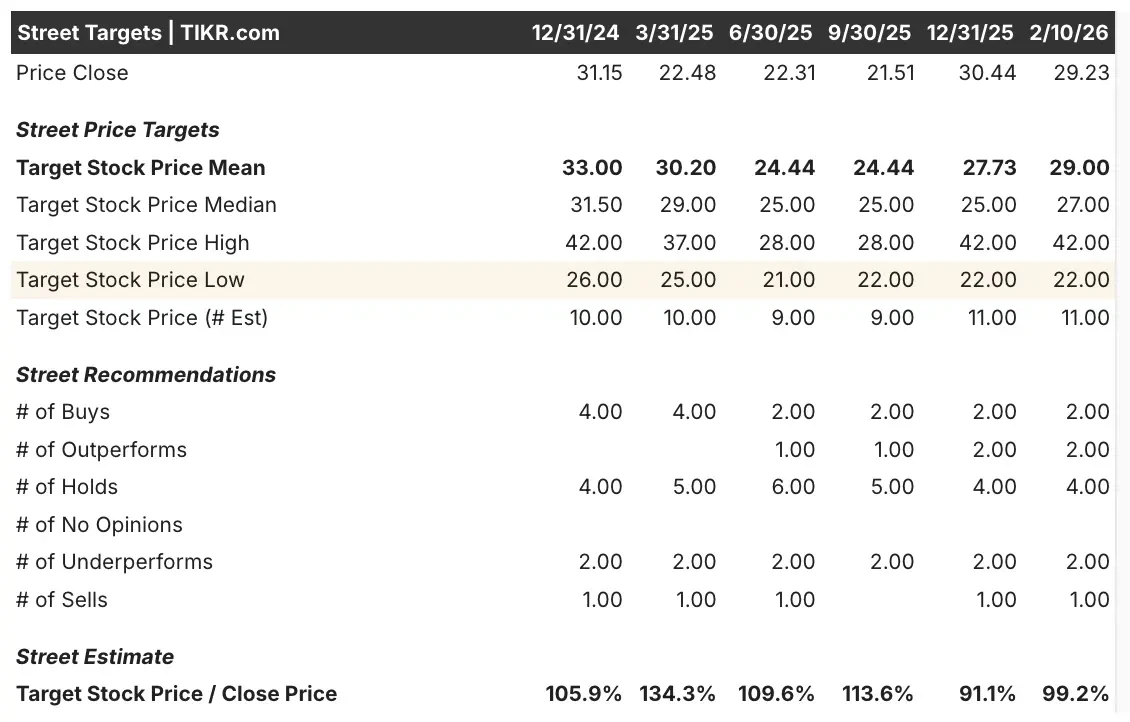The image size is (1130, 722).
Task: Select the Target Stock Price Mean row label
Action: (141, 167)
